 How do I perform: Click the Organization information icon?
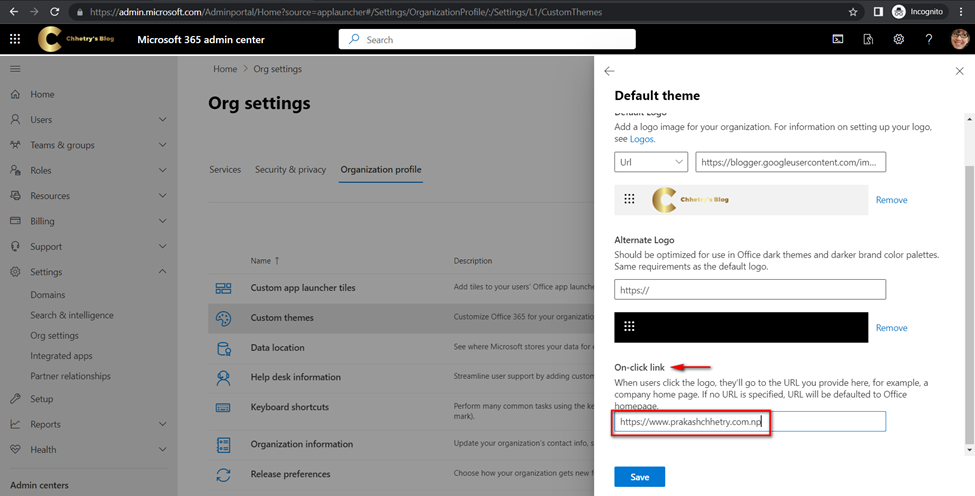pyautogui.click(x=223, y=444)
